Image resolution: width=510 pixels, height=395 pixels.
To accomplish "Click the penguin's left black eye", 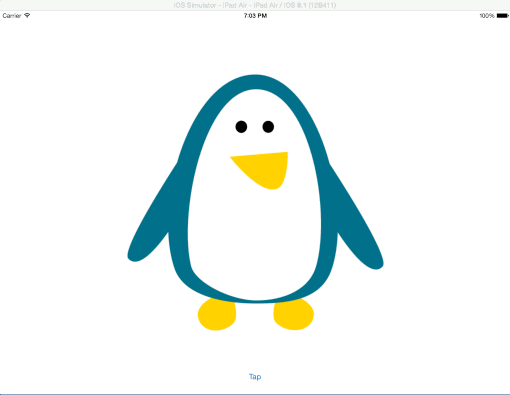I will pos(241,127).
